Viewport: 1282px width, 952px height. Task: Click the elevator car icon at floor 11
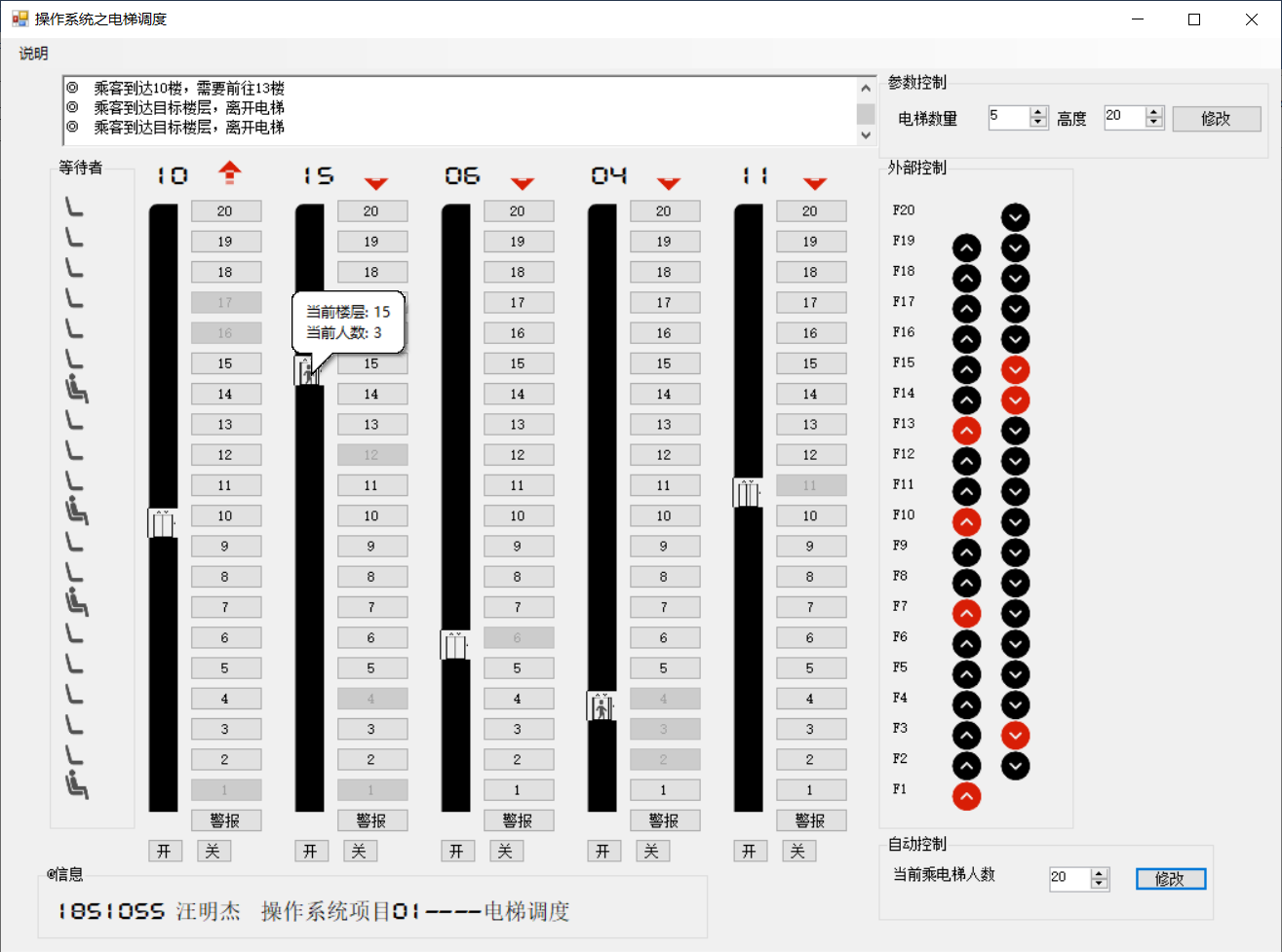[747, 494]
